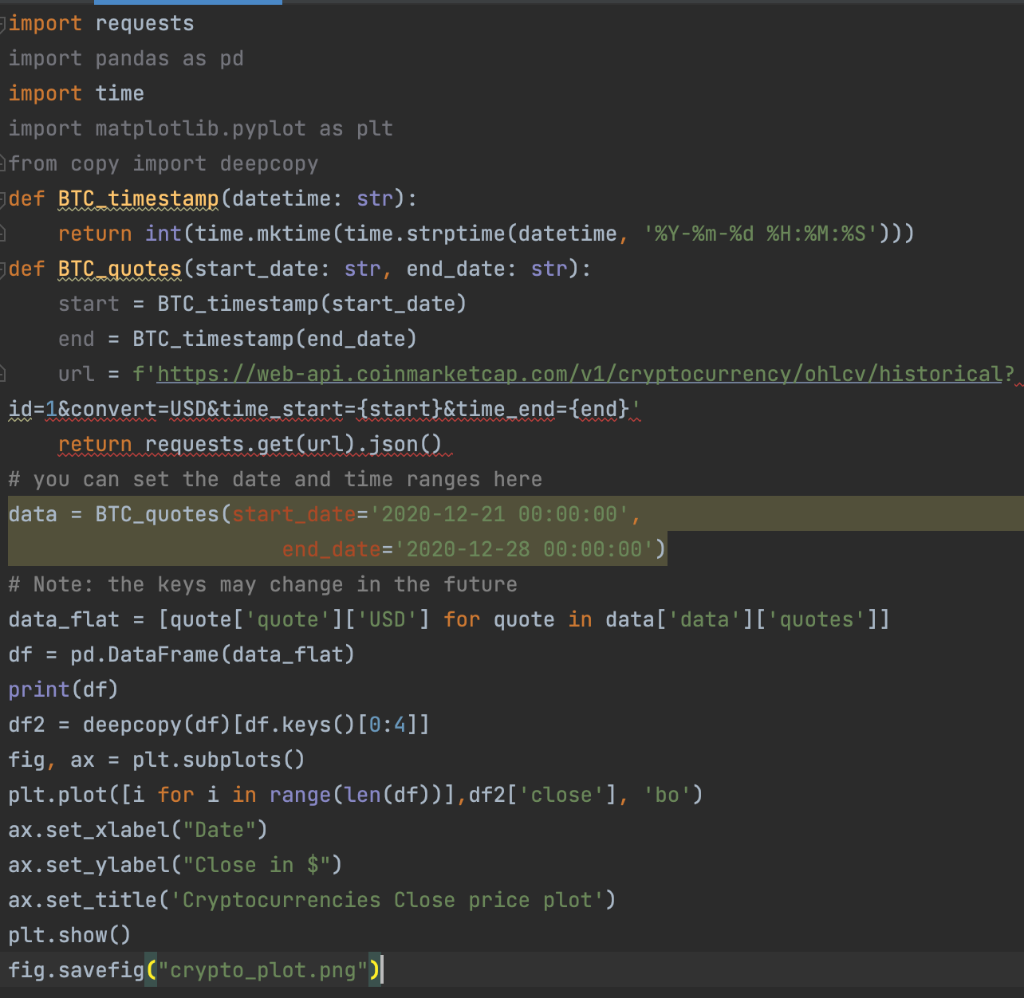Click 'import matplotlib.pyplot as plt' line
1024x998 pixels.
pos(200,129)
